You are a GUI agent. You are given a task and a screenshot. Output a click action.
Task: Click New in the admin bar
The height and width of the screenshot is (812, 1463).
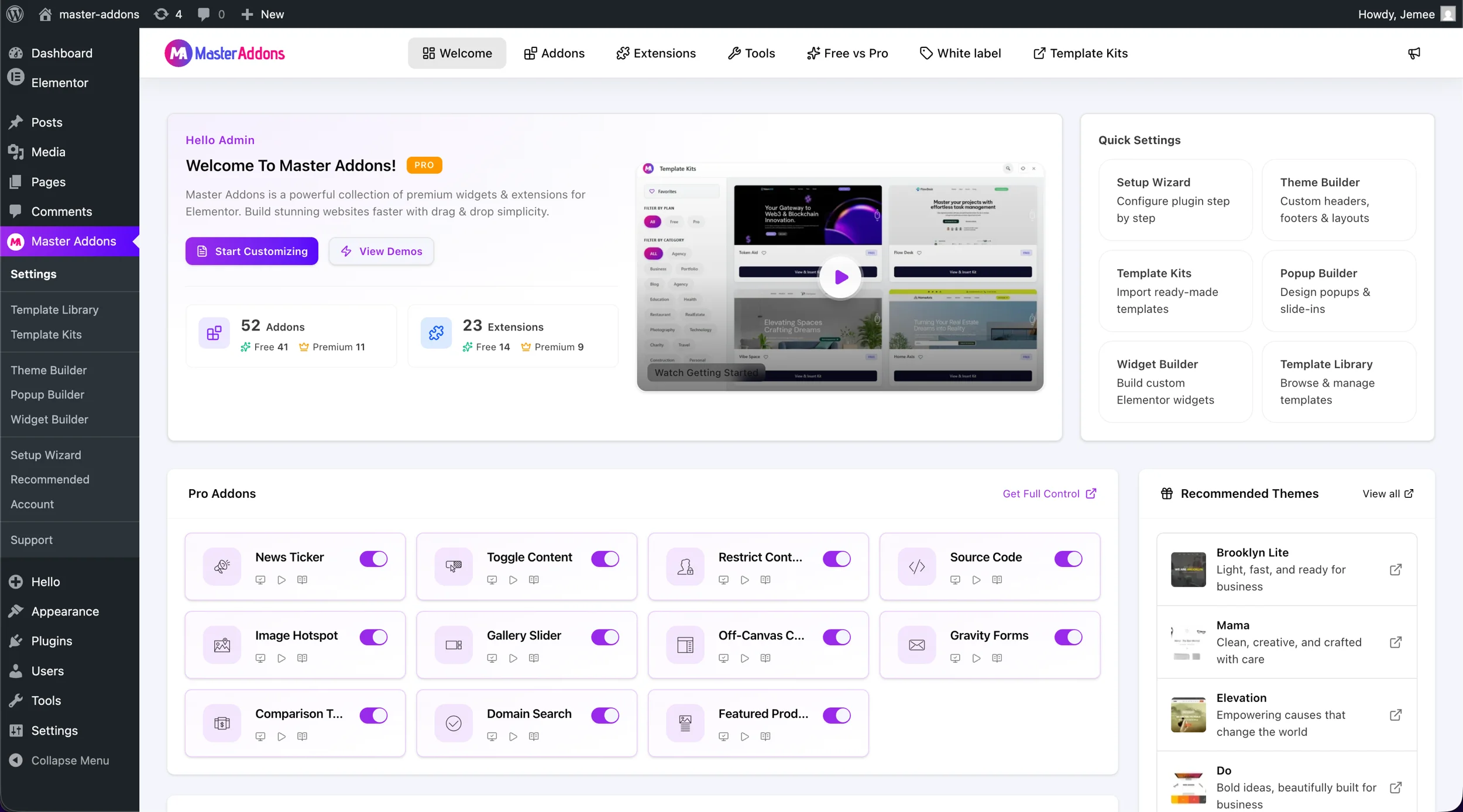point(263,14)
